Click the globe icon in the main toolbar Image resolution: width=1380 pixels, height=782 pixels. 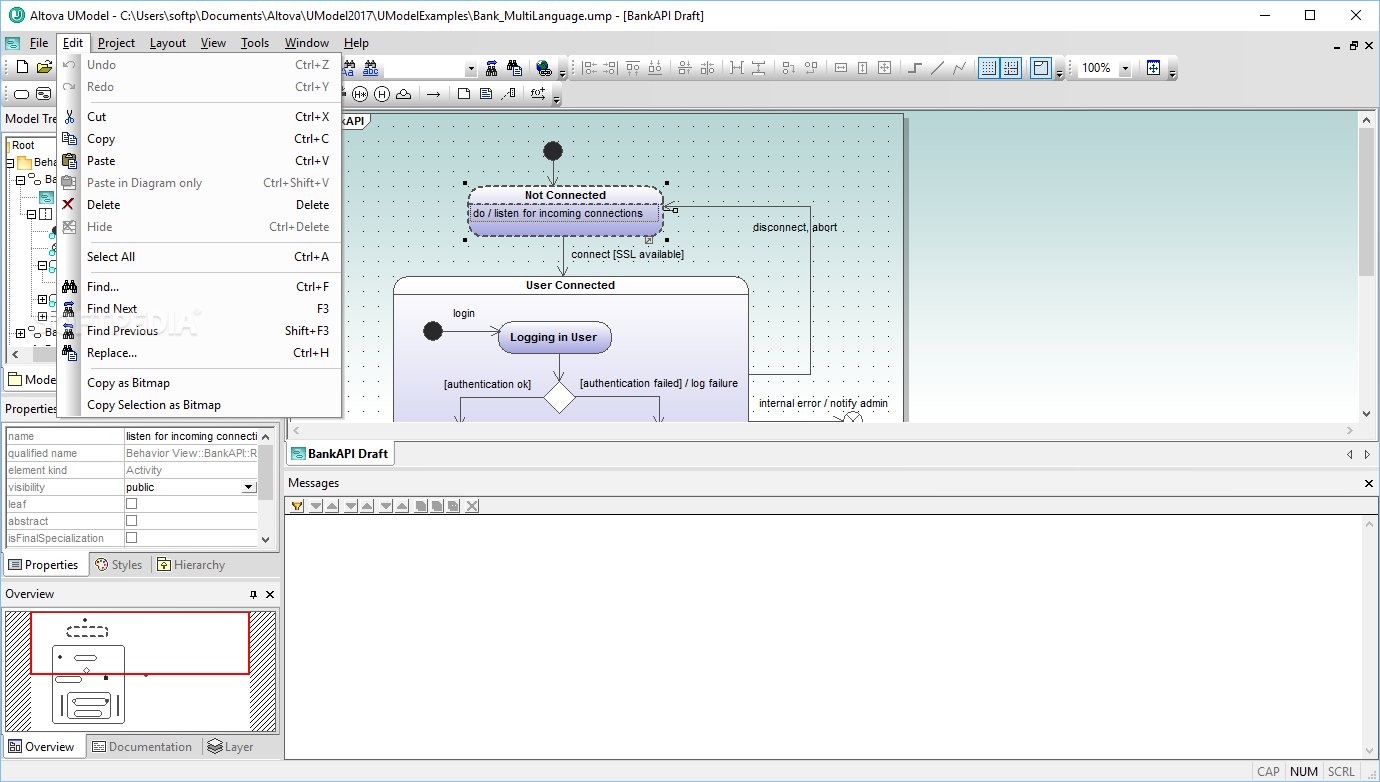(544, 68)
